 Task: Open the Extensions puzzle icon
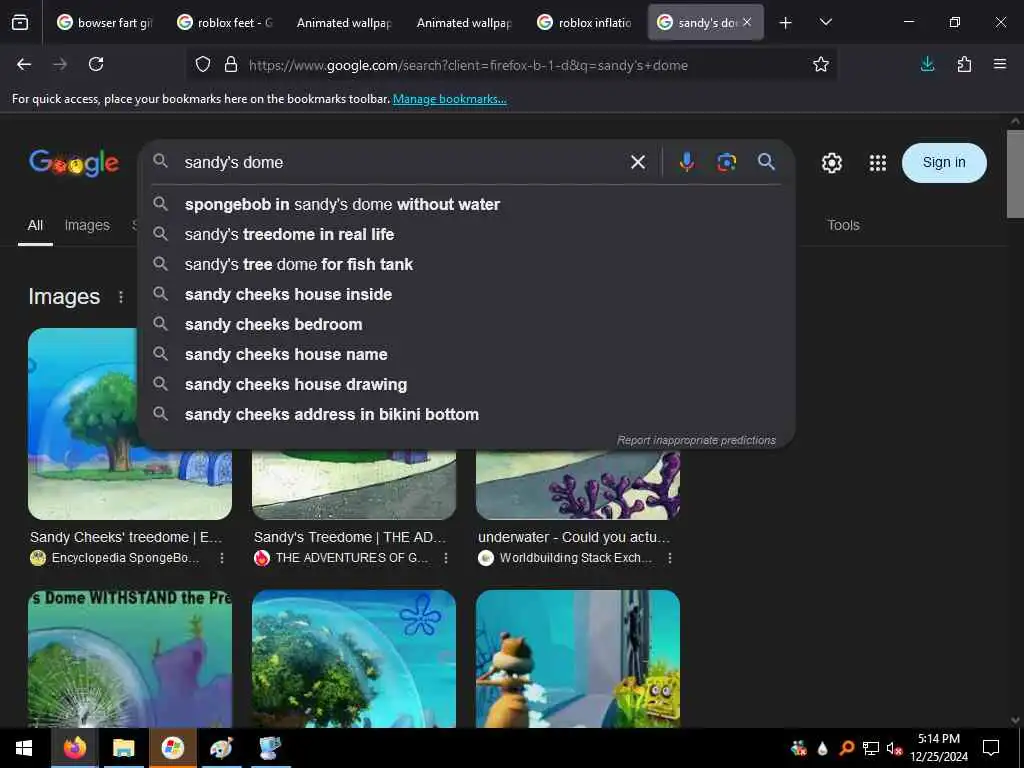(964, 65)
